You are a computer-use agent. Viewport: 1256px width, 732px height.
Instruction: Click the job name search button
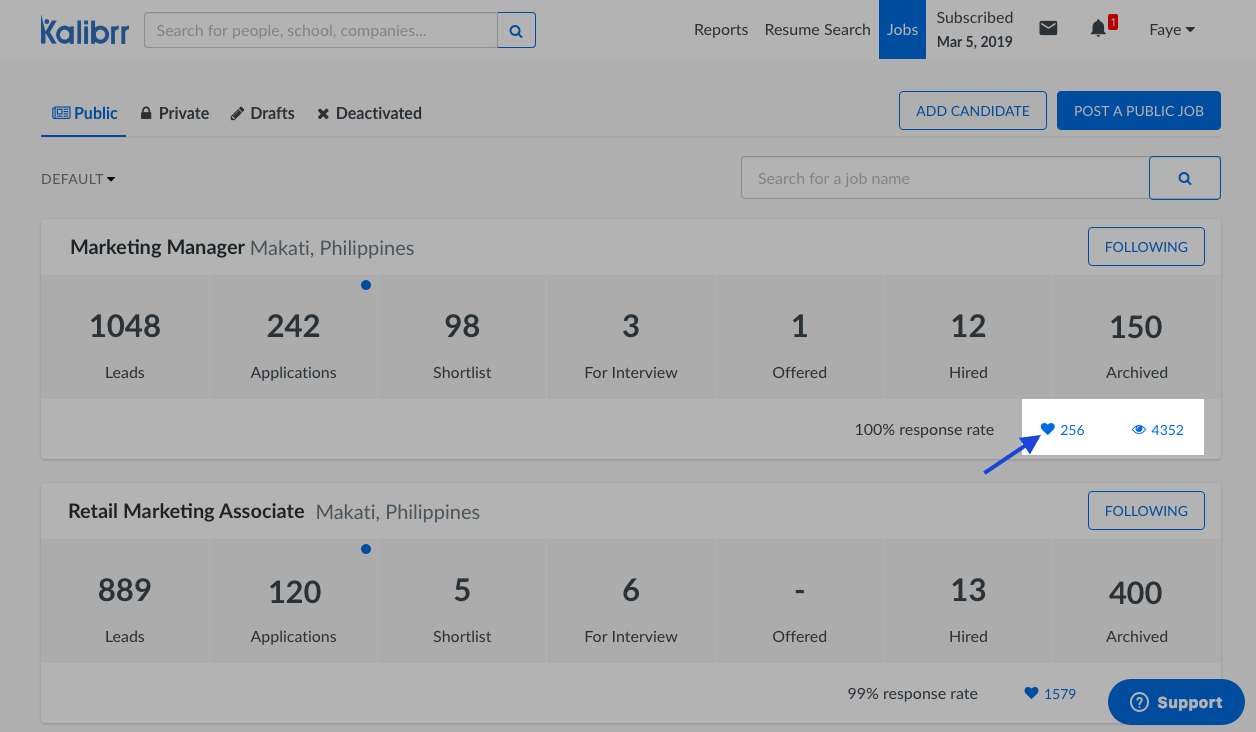point(1184,178)
